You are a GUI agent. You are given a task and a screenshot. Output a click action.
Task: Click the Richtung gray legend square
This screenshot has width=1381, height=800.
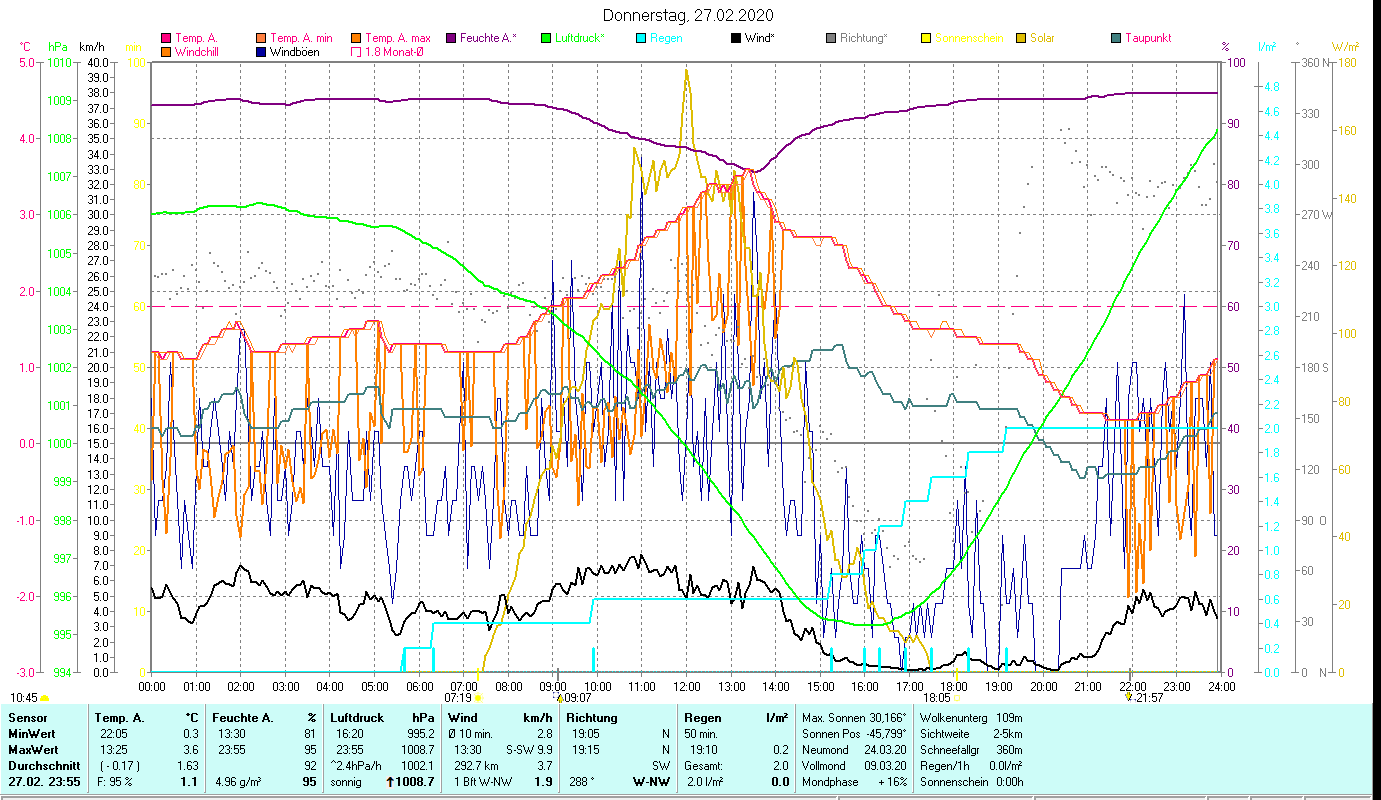[831, 38]
